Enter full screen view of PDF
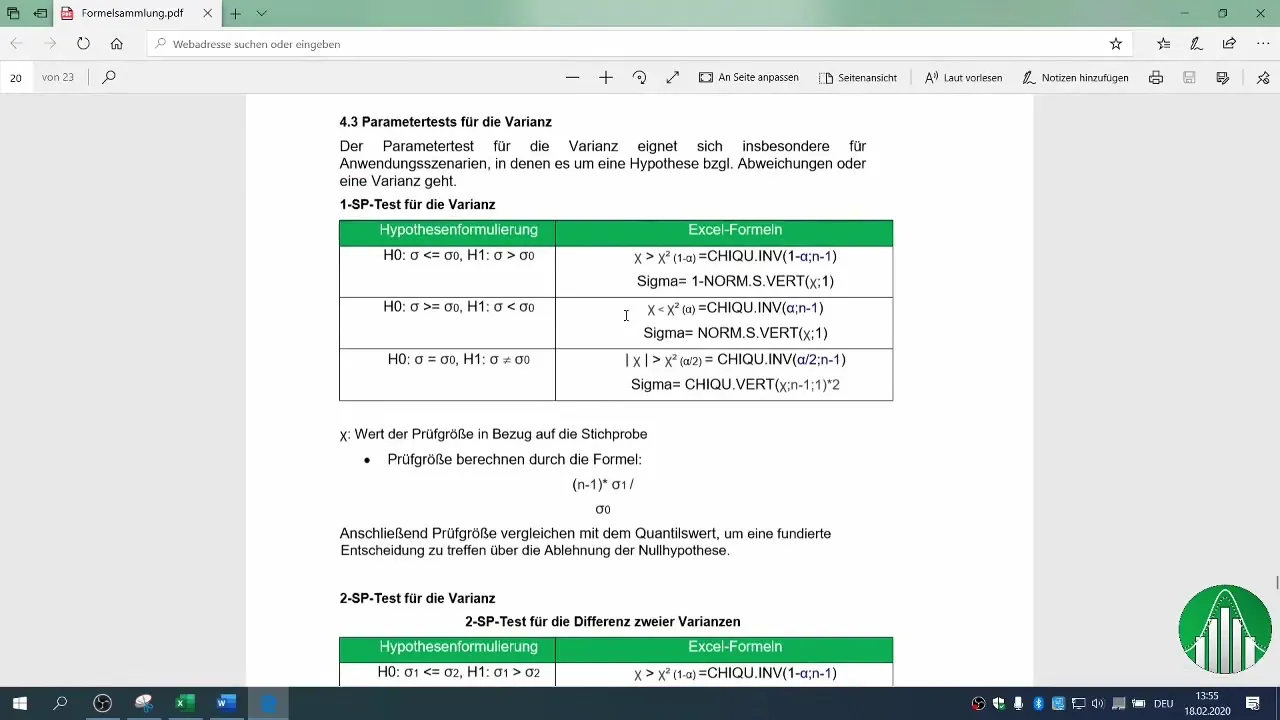The width and height of the screenshot is (1280, 720). pos(673,77)
